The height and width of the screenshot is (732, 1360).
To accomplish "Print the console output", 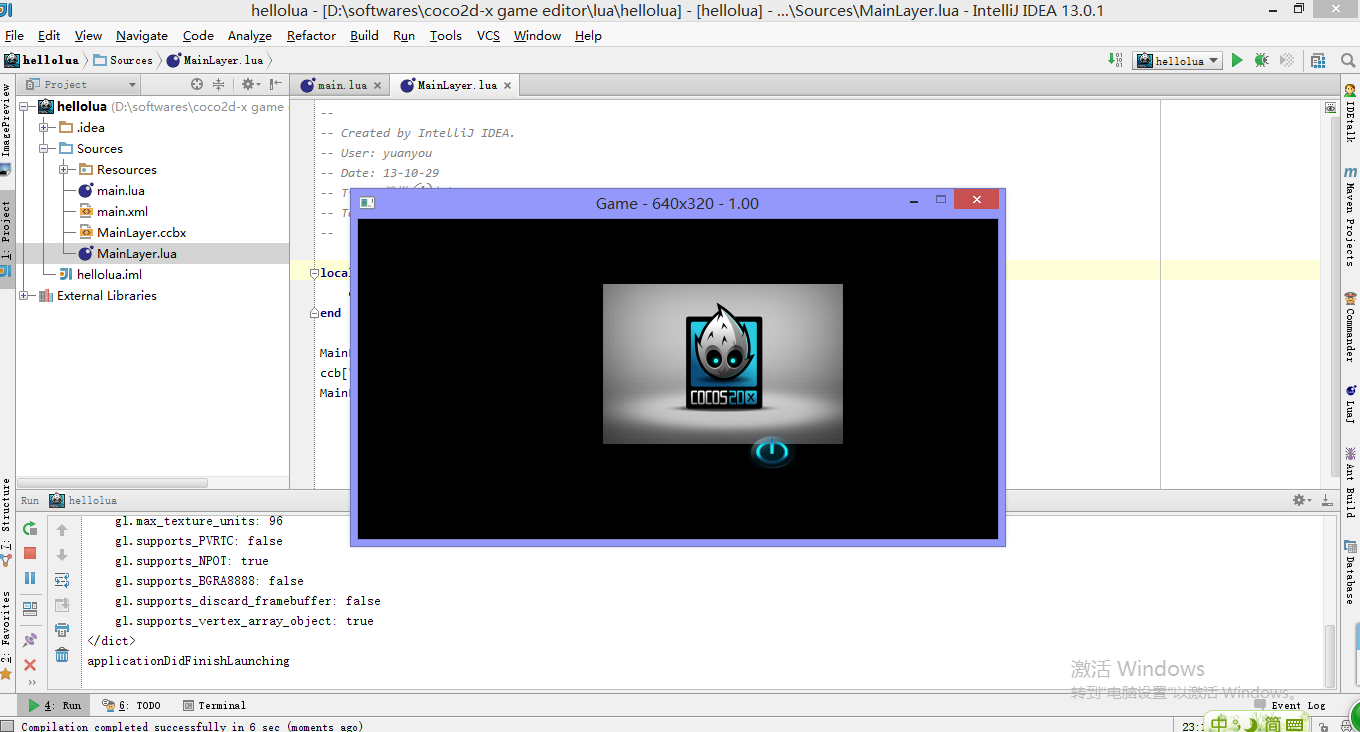I will [x=62, y=630].
